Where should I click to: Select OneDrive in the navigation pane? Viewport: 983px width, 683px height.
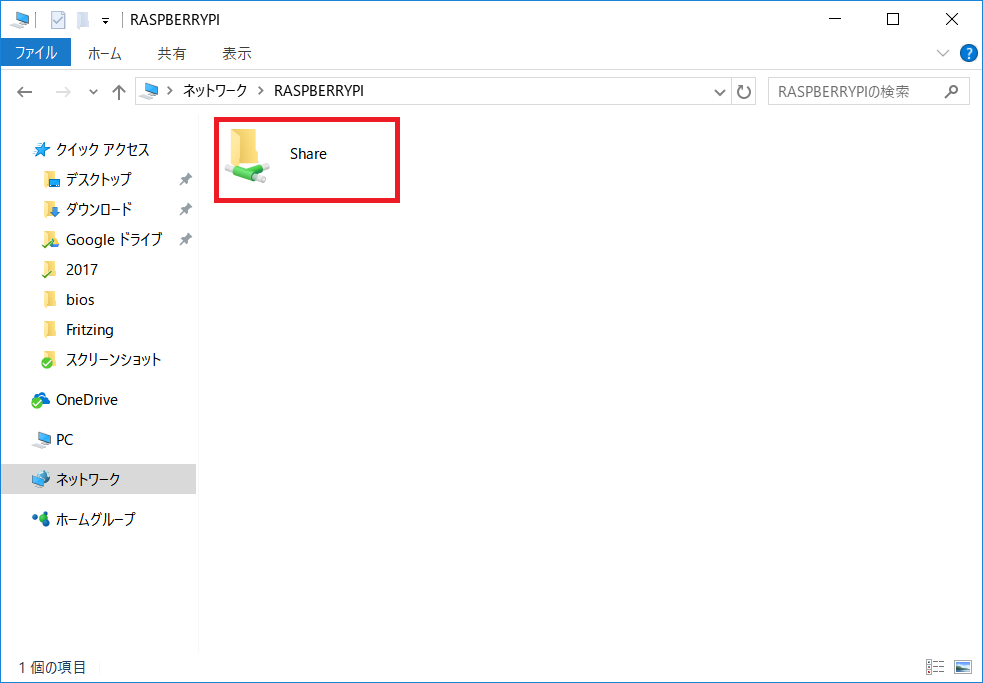coord(87,400)
